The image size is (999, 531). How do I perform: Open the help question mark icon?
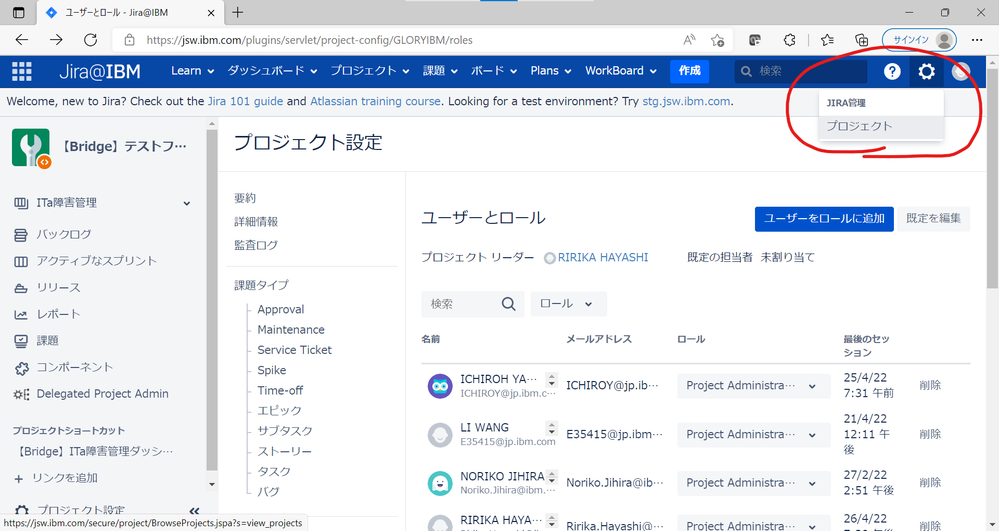892,71
